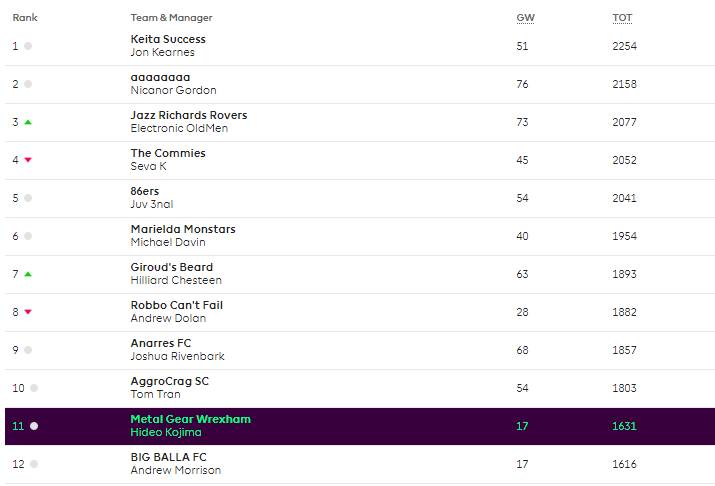Click white dot indicator in highlighted rank 11 row
This screenshot has height=486, width=715.
[x=33, y=426]
